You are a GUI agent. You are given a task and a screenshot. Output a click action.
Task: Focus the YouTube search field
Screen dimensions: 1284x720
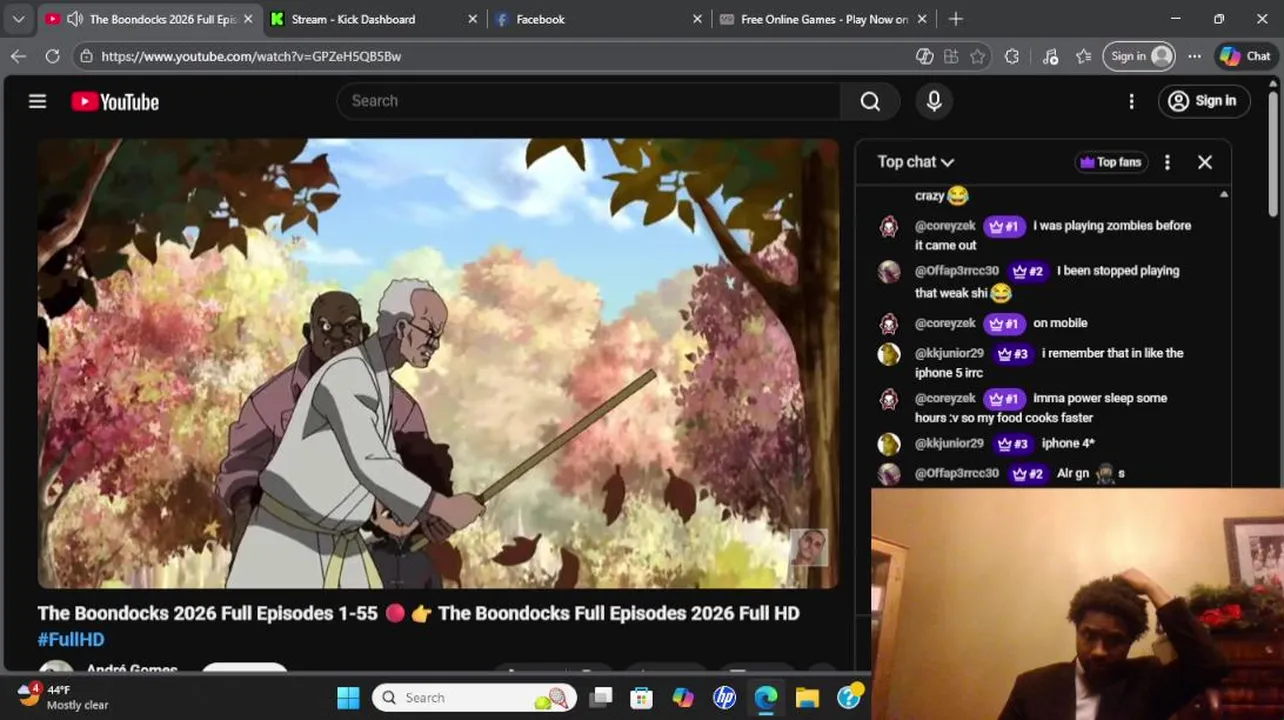point(590,101)
